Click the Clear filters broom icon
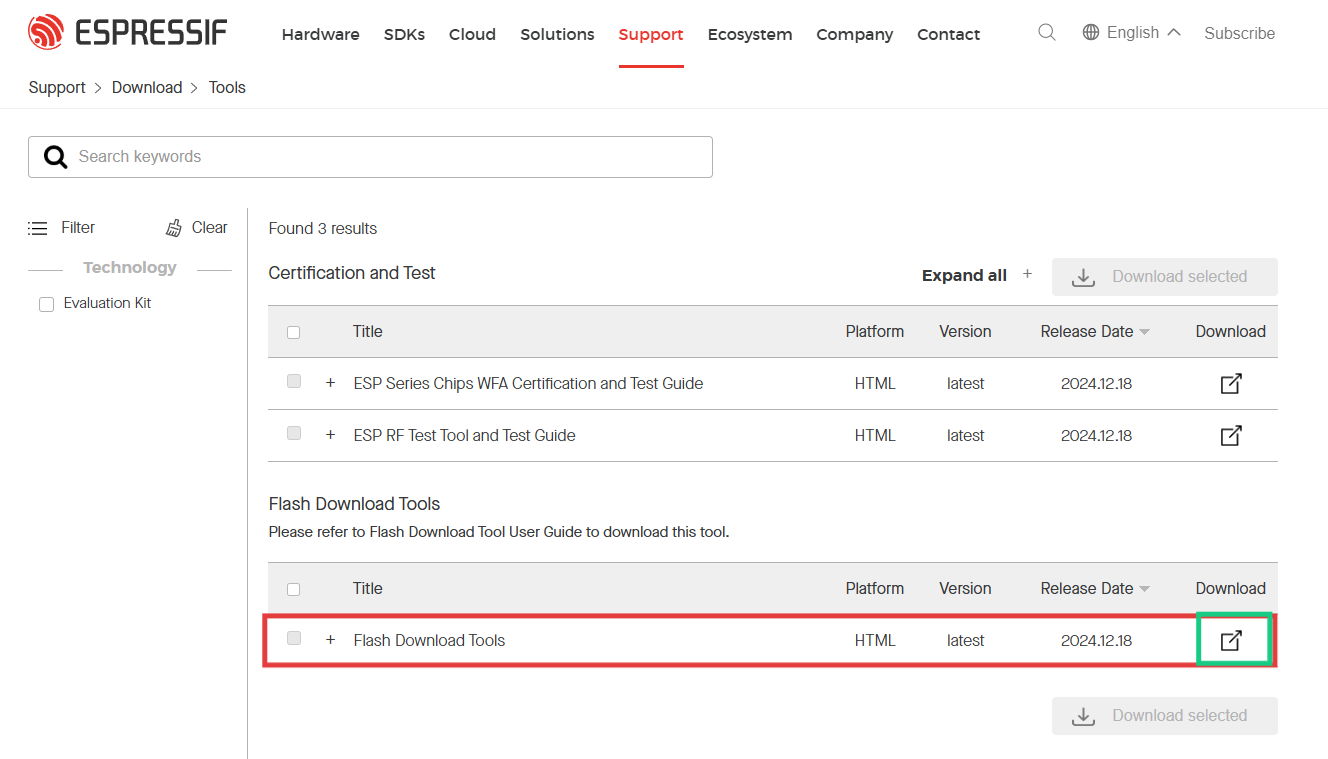1328x759 pixels. tap(174, 228)
